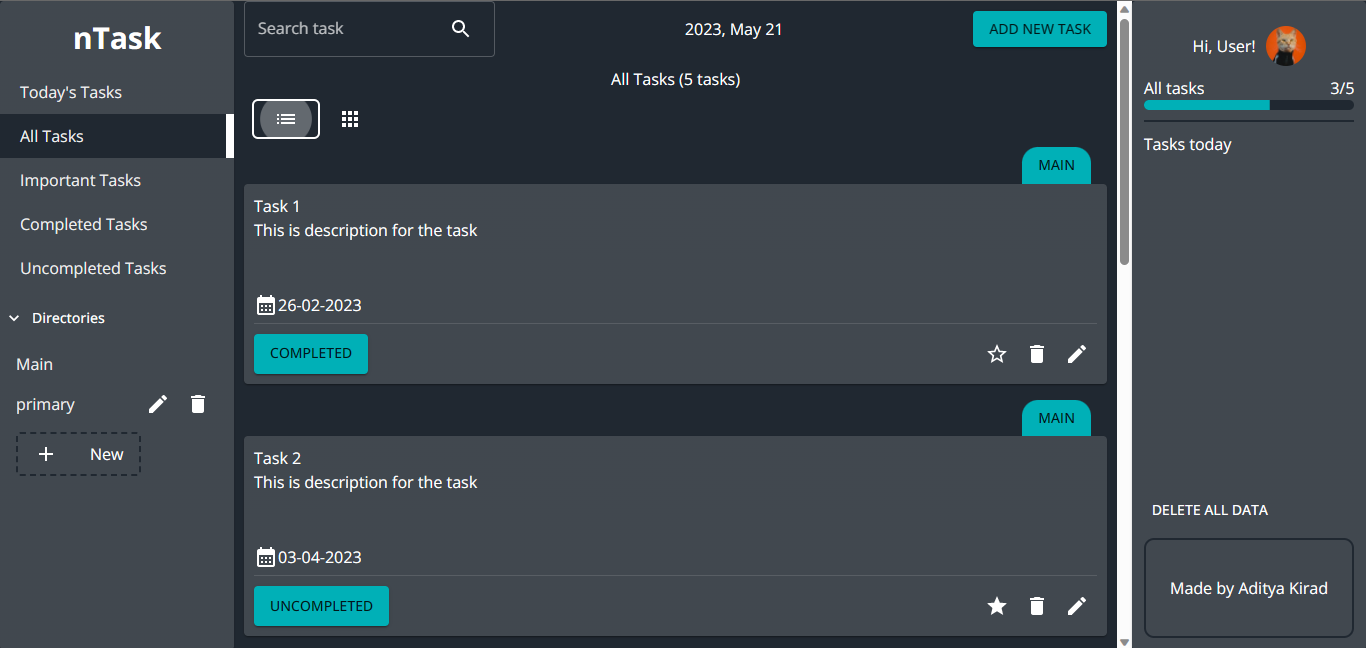Screen dimensions: 1366x648
Task: Toggle Task 1 COMPLETED status button
Action: pos(311,354)
